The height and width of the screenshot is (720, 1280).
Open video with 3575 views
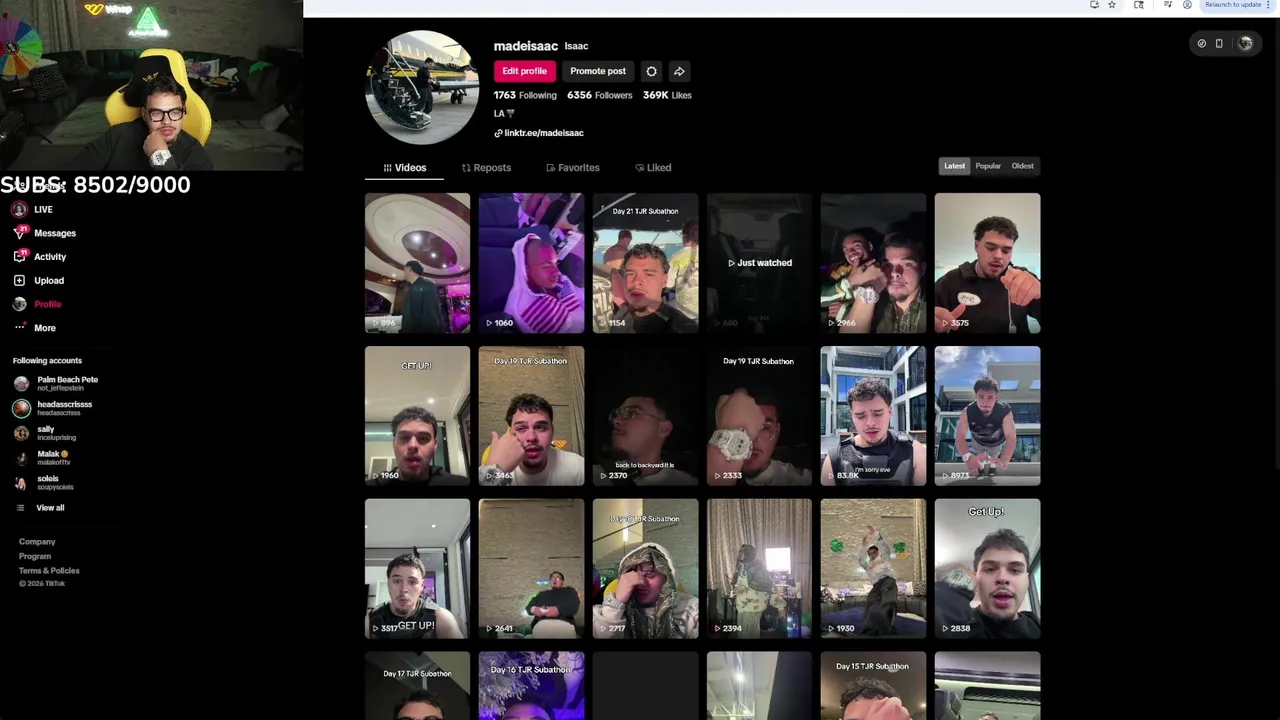(987, 263)
